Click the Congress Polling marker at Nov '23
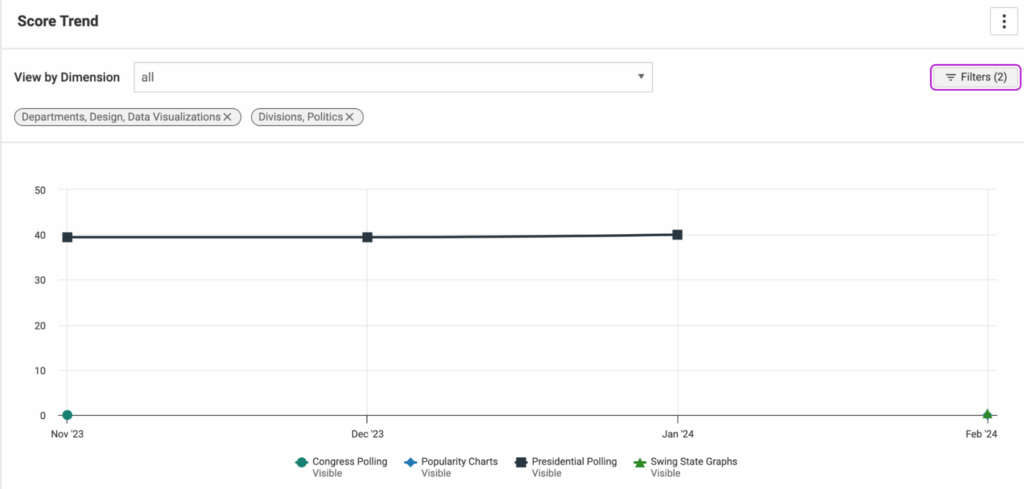This screenshot has width=1024, height=489. pyautogui.click(x=67, y=415)
